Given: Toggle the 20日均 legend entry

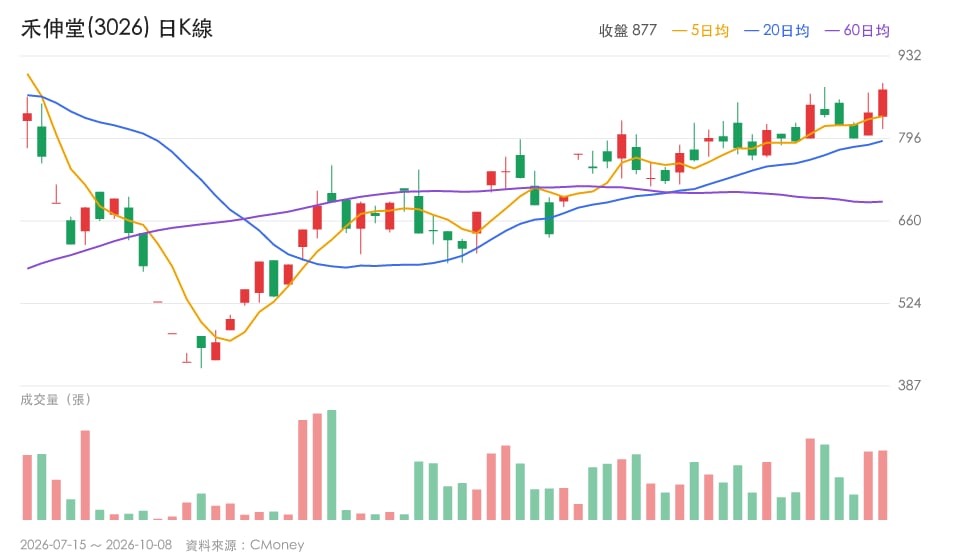Looking at the screenshot, I should pos(777,30).
